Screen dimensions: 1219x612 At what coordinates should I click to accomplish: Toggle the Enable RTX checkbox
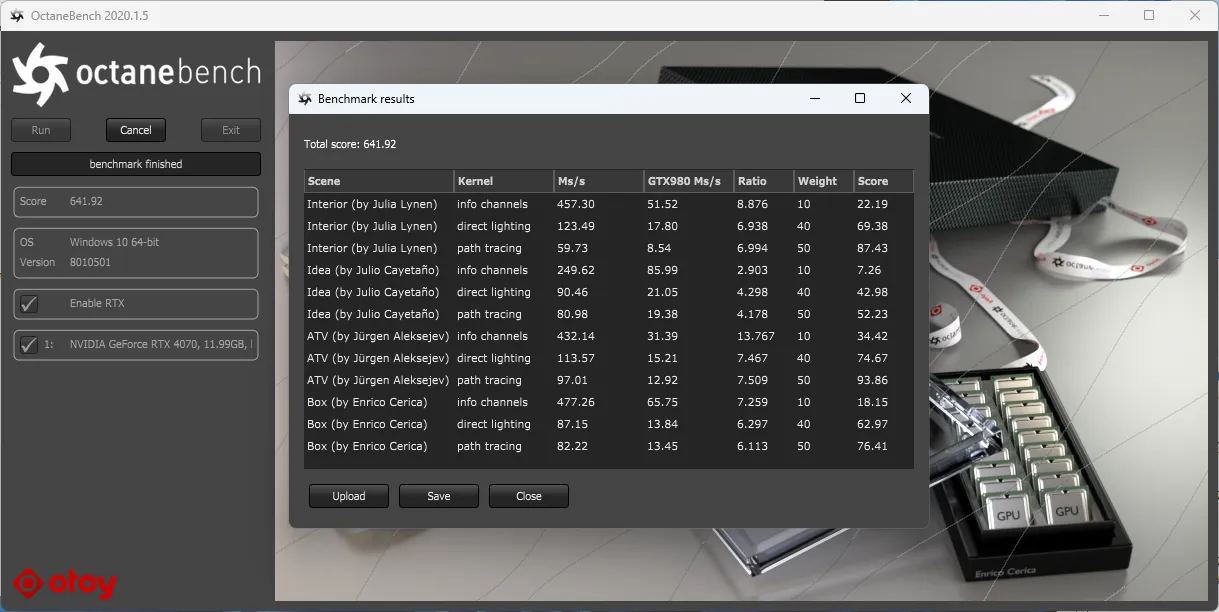click(30, 304)
